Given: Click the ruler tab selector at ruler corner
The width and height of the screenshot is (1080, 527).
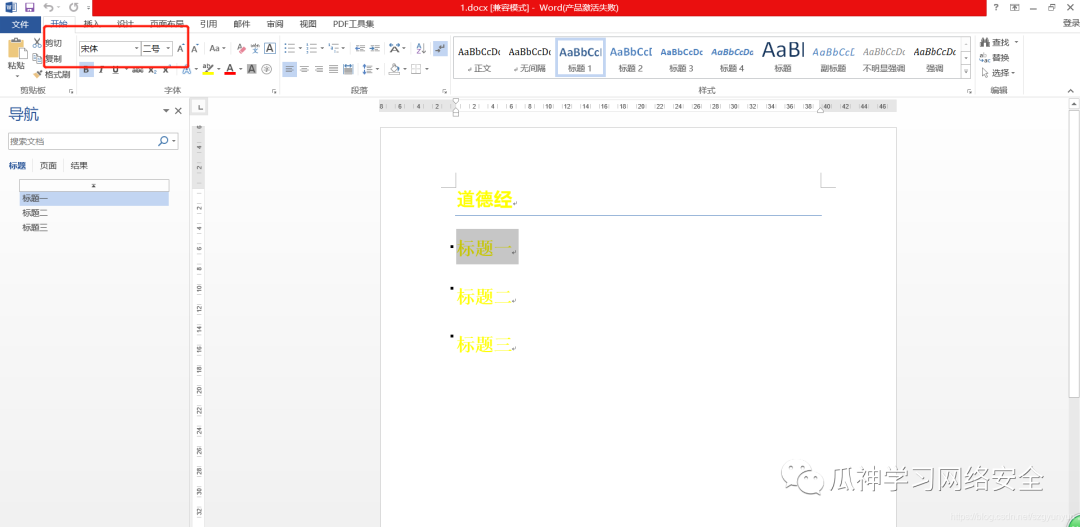Looking at the screenshot, I should (198, 107).
